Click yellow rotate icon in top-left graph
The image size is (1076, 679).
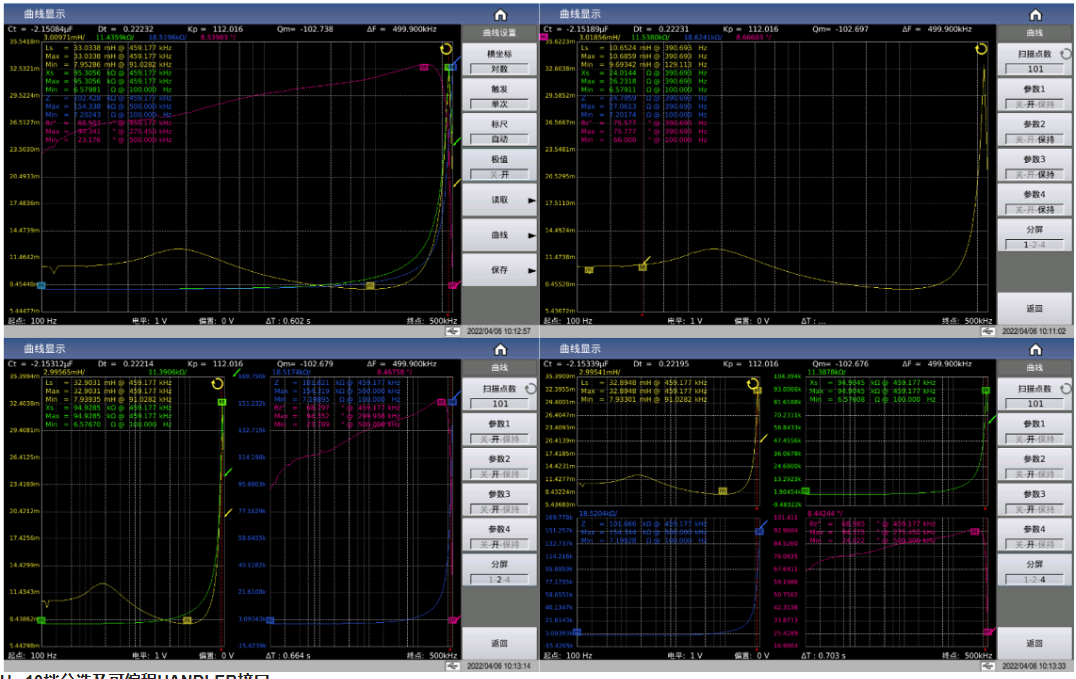coord(446,49)
